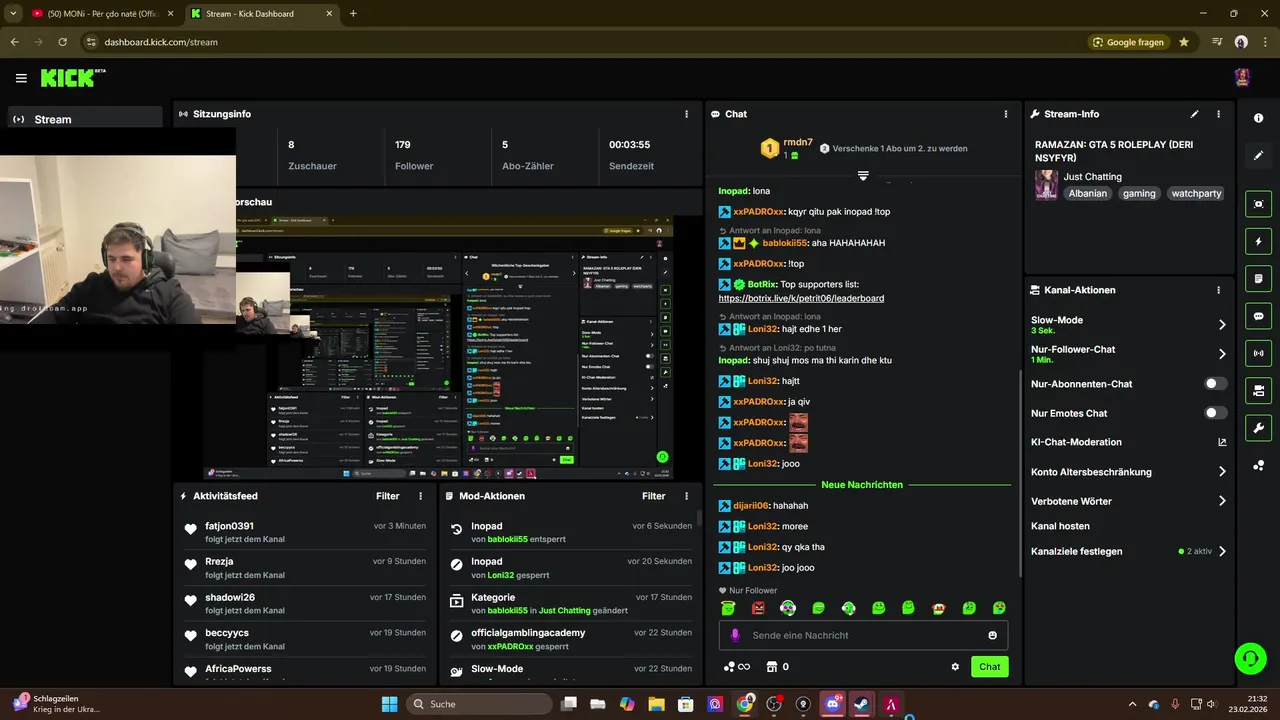Expand Kanalziele festlegen option
This screenshot has width=1280, height=720.
[x=1222, y=551]
